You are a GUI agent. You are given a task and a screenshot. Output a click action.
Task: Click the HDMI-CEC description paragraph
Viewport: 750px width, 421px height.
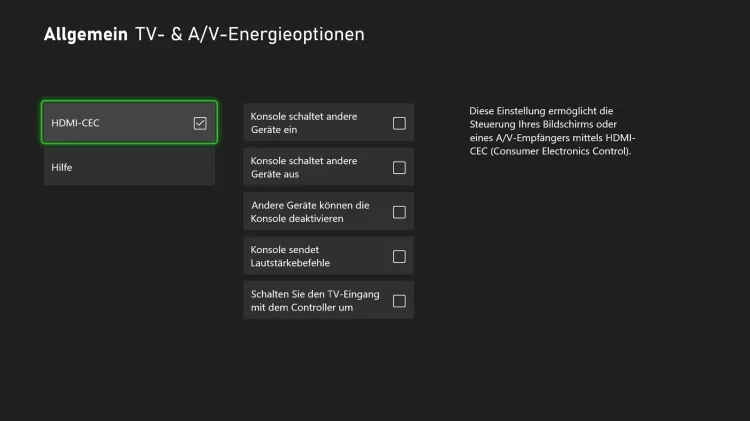(552, 131)
